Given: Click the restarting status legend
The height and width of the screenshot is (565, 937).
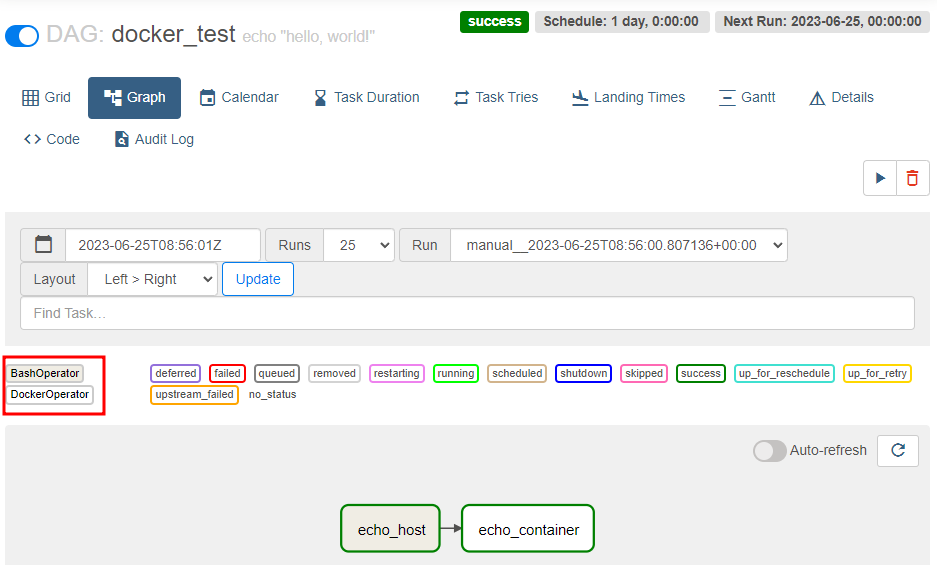Looking at the screenshot, I should pos(397,373).
